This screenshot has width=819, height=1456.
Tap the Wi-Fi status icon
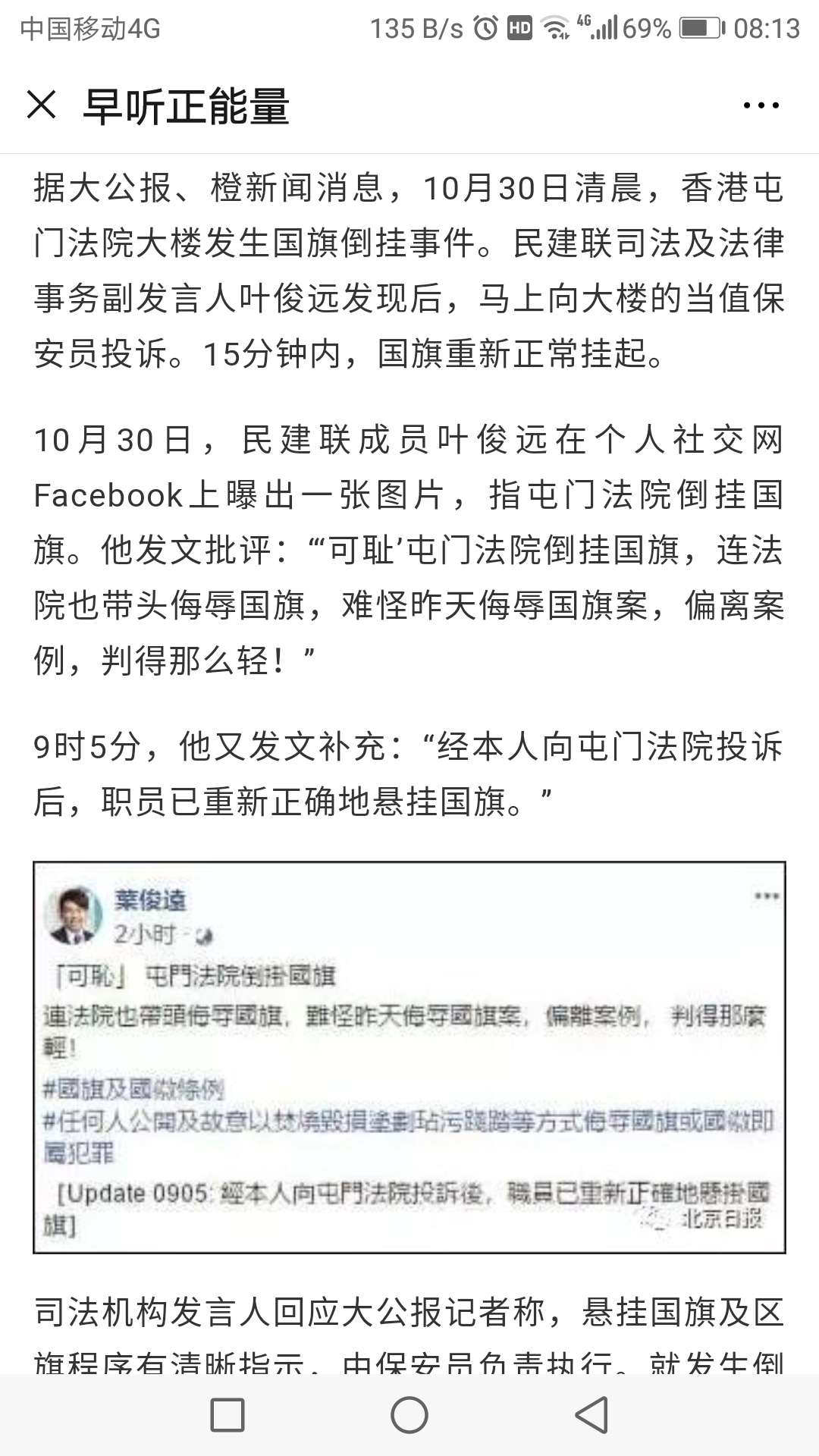tap(557, 29)
